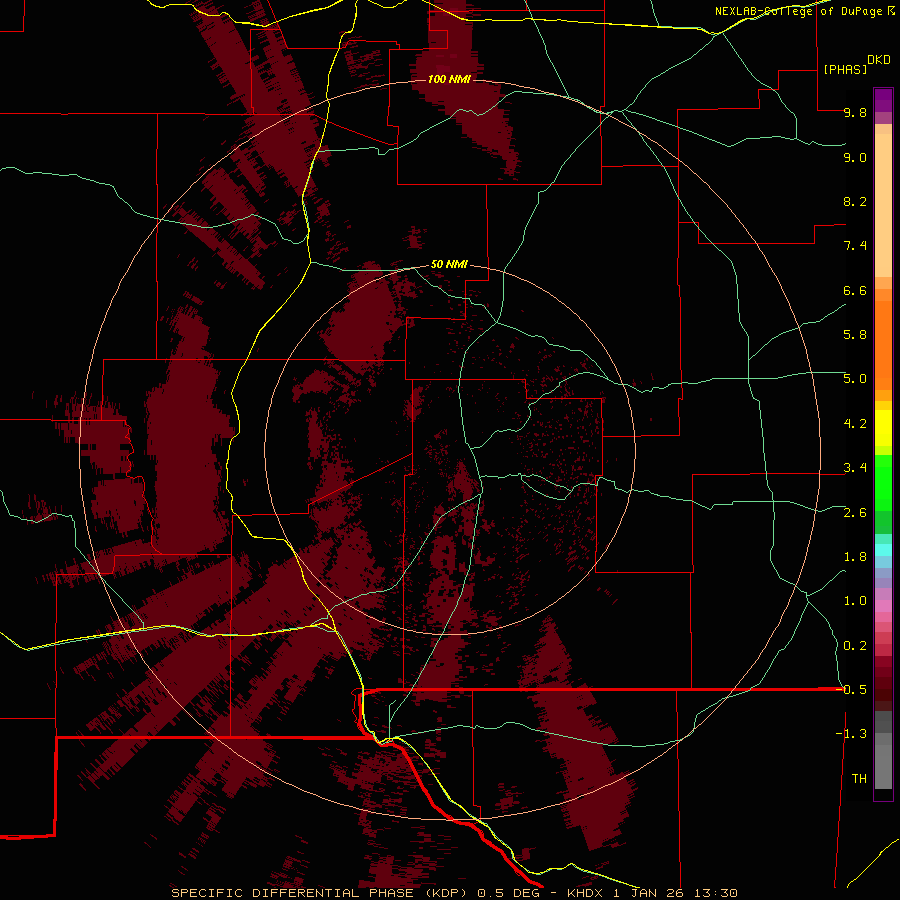Select the 5.8 legend value

(x=855, y=335)
